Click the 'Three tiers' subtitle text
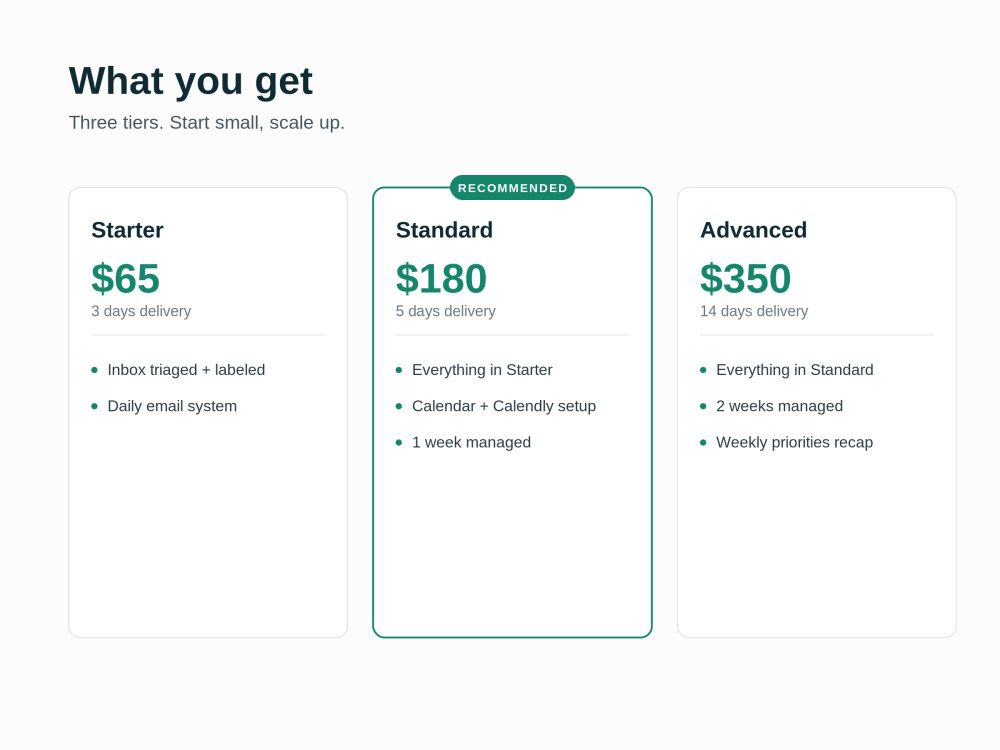Screen dimensions: 1000x750 [x=207, y=122]
